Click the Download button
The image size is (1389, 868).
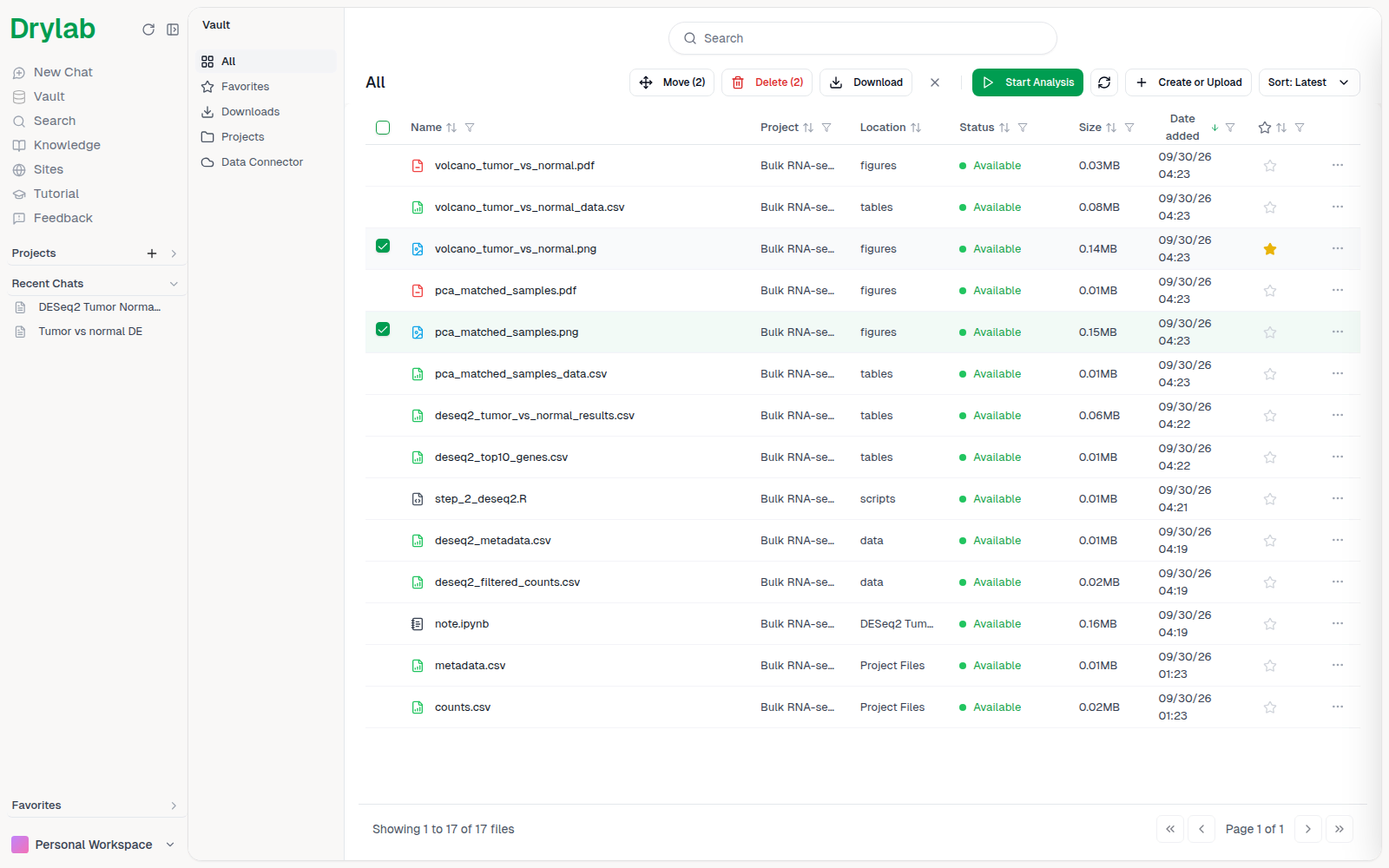pos(866,82)
